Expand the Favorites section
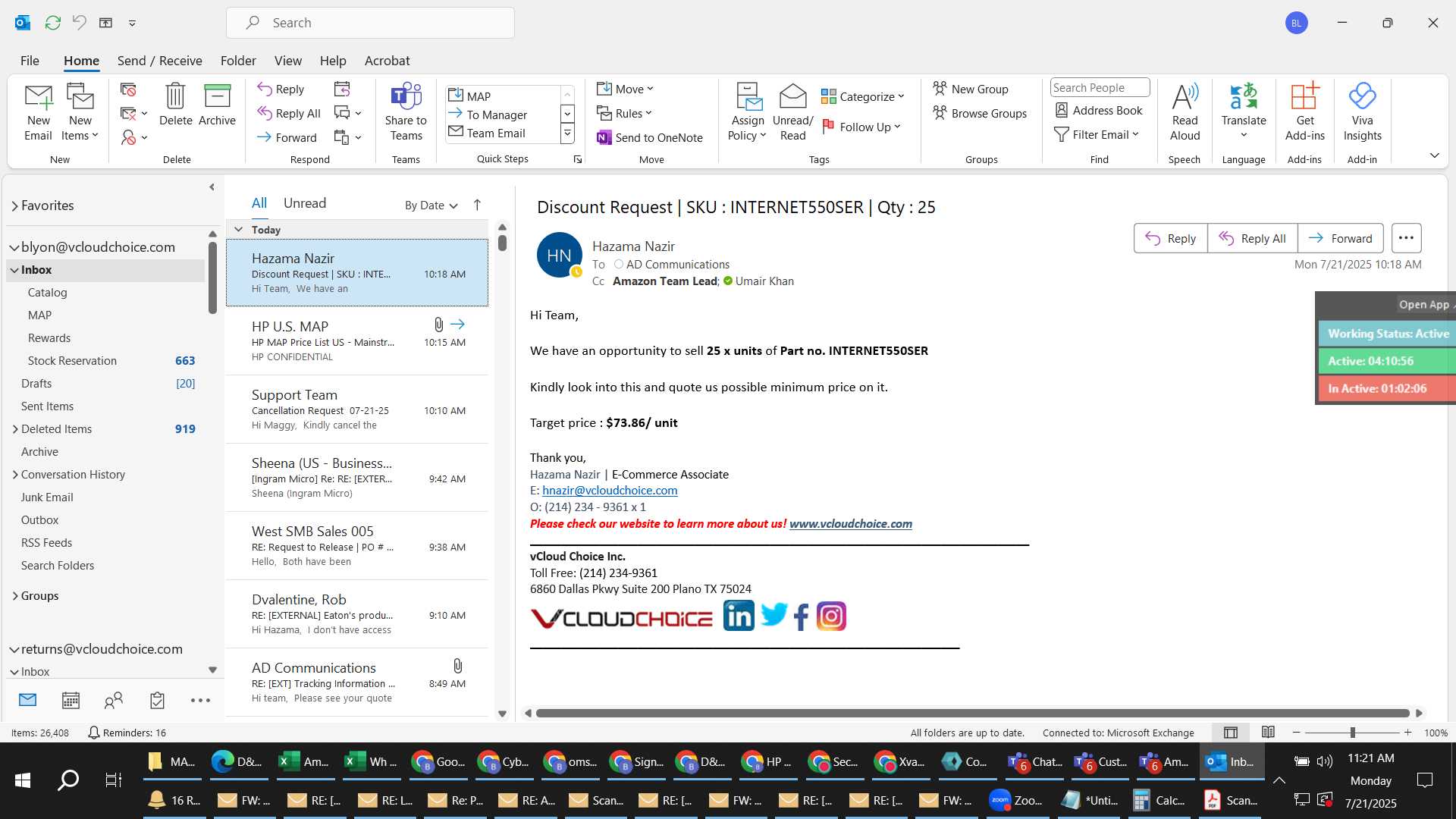This screenshot has width=1456, height=819. [x=14, y=206]
